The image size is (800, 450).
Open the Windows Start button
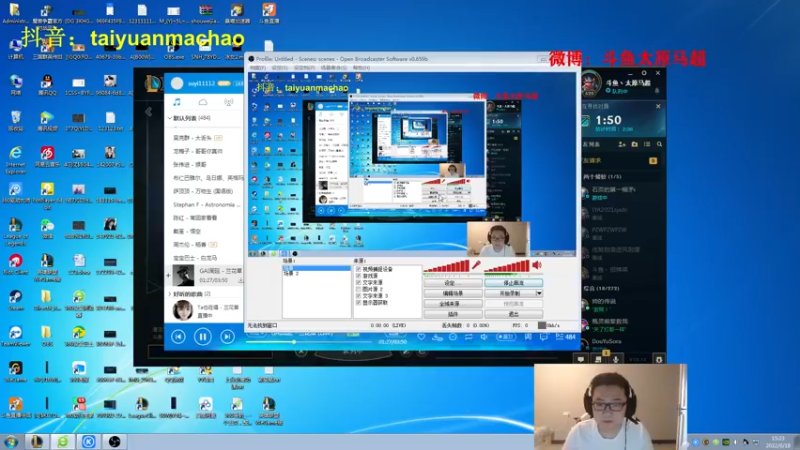click(11, 441)
